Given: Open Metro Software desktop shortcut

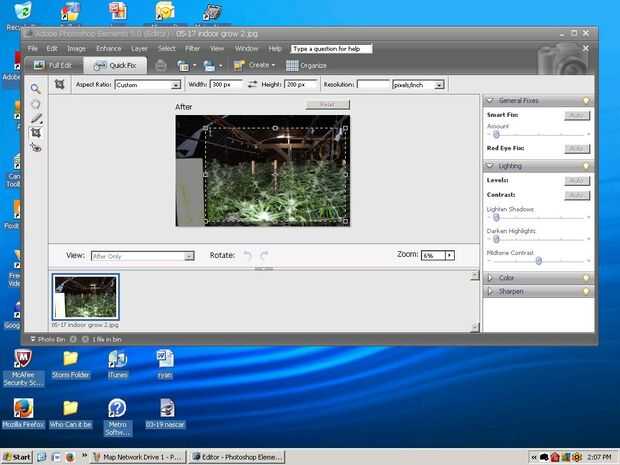Looking at the screenshot, I should pyautogui.click(x=117, y=417).
